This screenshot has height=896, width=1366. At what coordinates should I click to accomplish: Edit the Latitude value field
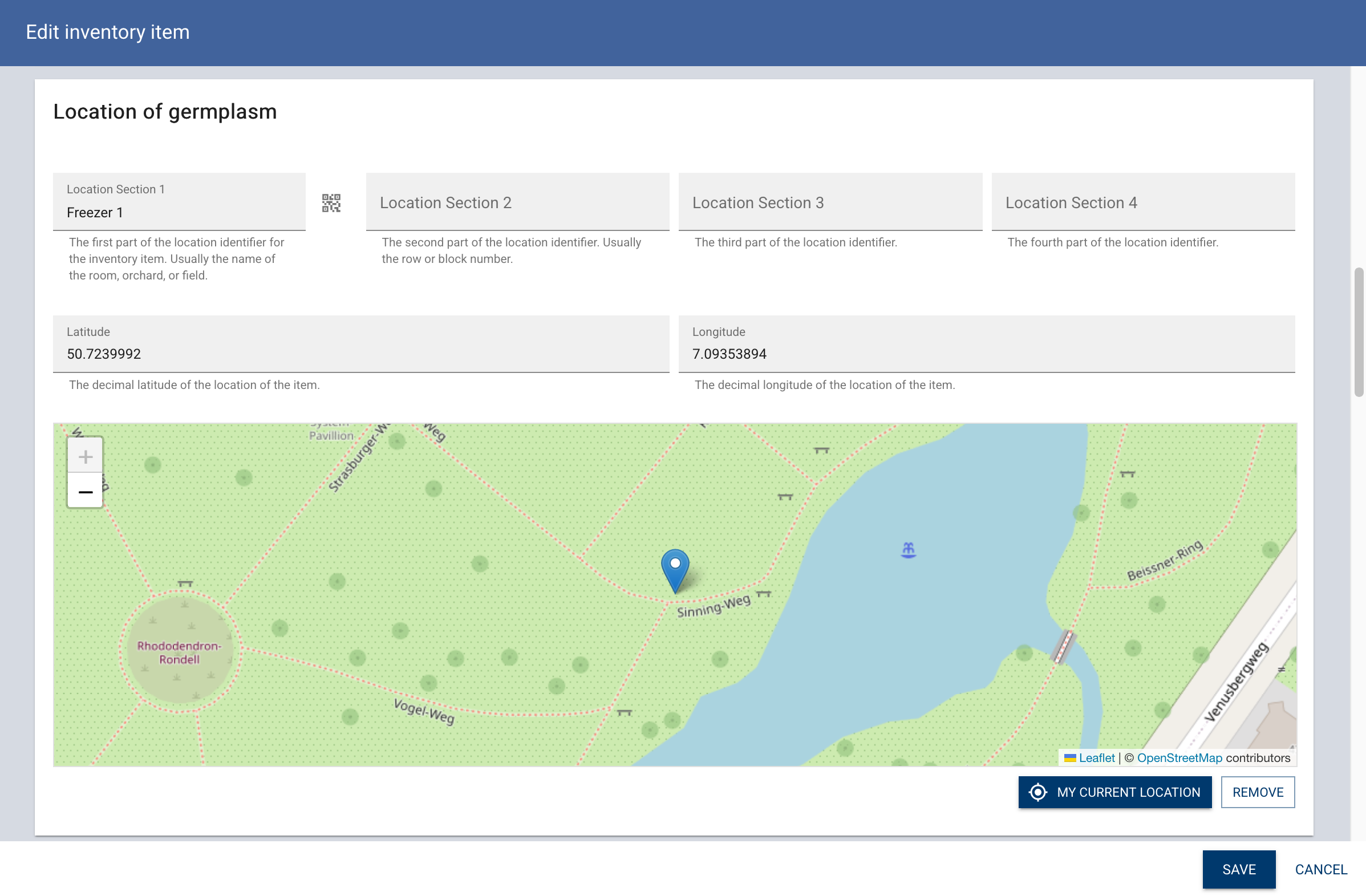tap(361, 344)
